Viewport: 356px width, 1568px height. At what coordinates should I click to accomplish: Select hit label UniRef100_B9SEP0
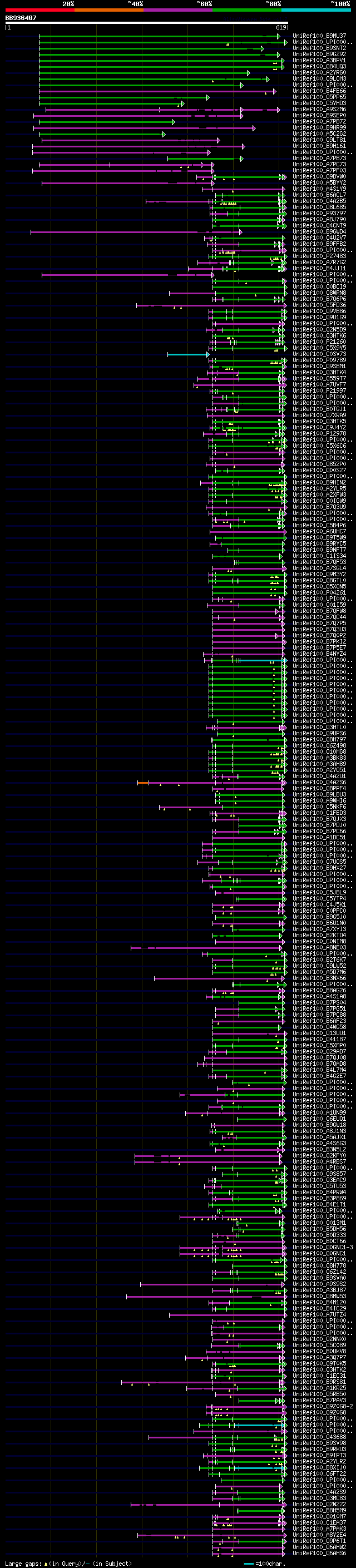point(319,116)
